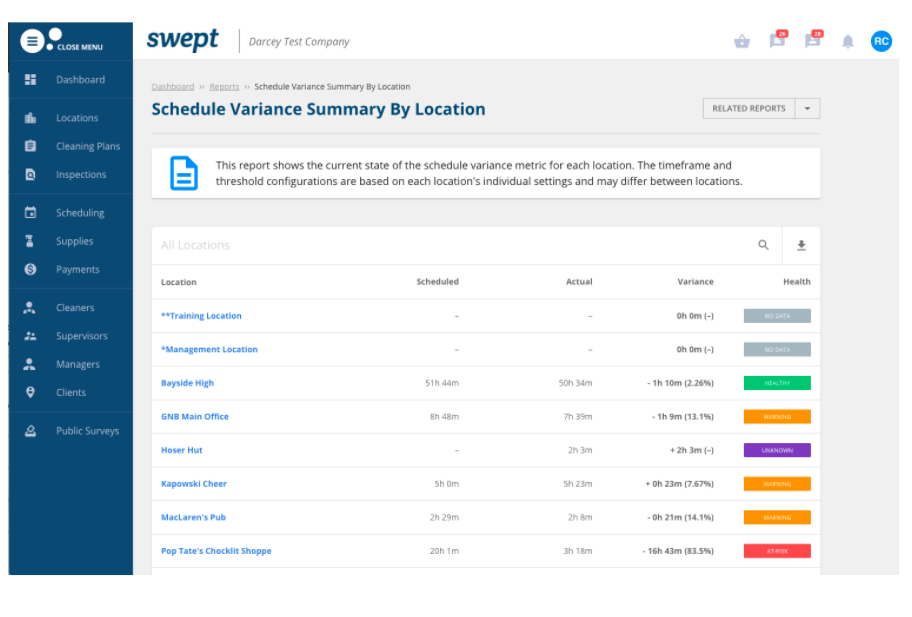Open the shopping basket icon in header
Screen dimensions: 912x617
742,41
